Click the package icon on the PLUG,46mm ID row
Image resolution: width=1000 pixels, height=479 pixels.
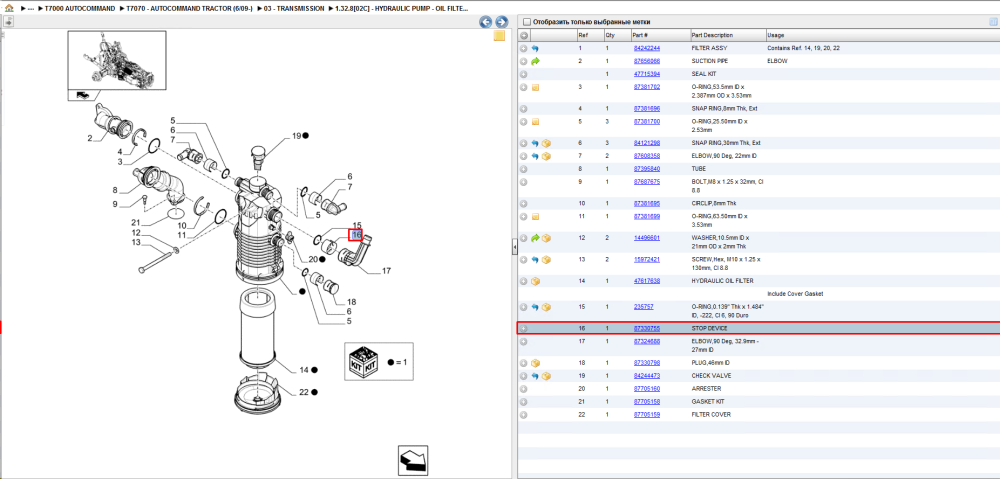point(535,363)
